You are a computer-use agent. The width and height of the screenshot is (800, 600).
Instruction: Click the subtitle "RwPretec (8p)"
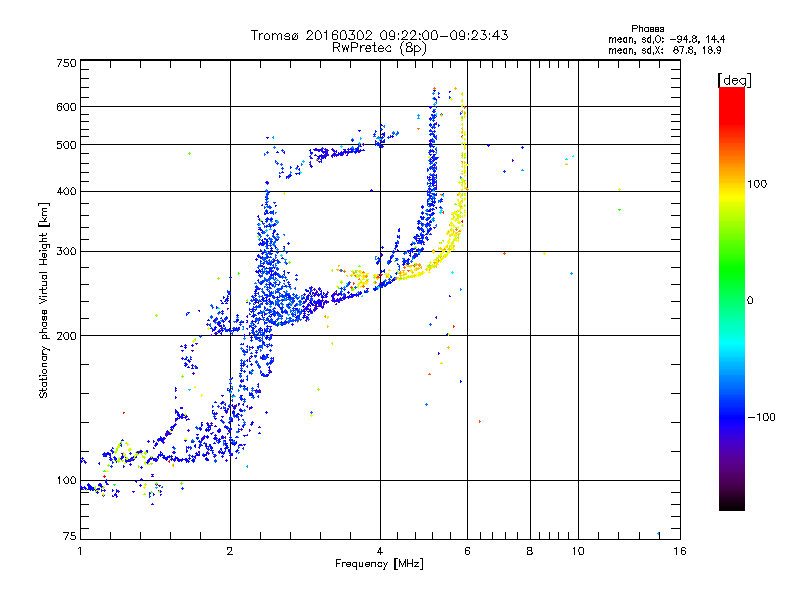pos(379,48)
